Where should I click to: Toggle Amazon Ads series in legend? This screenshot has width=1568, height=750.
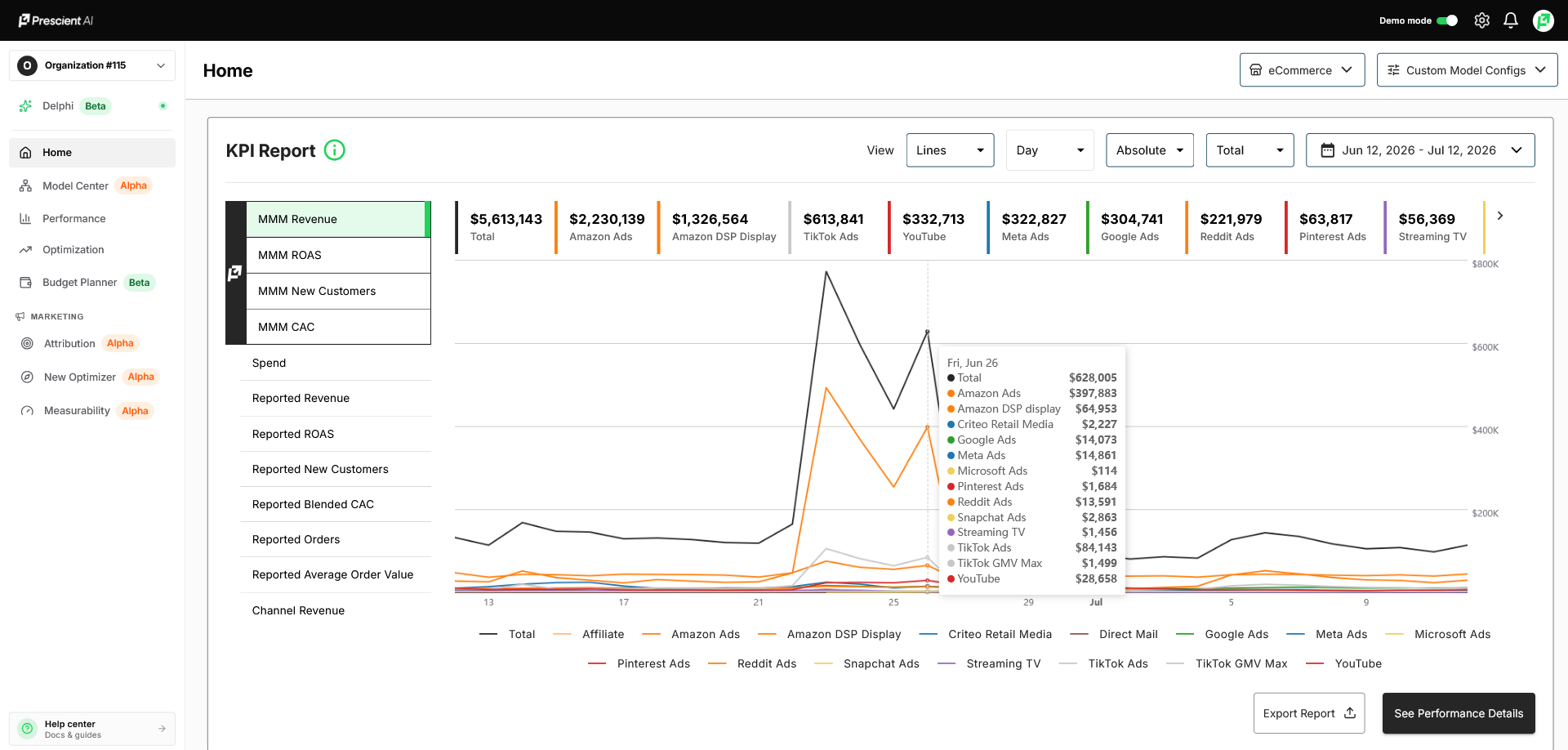(691, 635)
